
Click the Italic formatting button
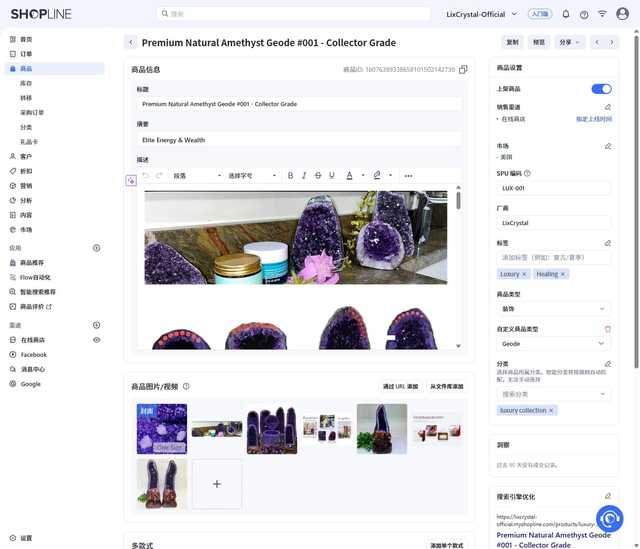(x=304, y=176)
